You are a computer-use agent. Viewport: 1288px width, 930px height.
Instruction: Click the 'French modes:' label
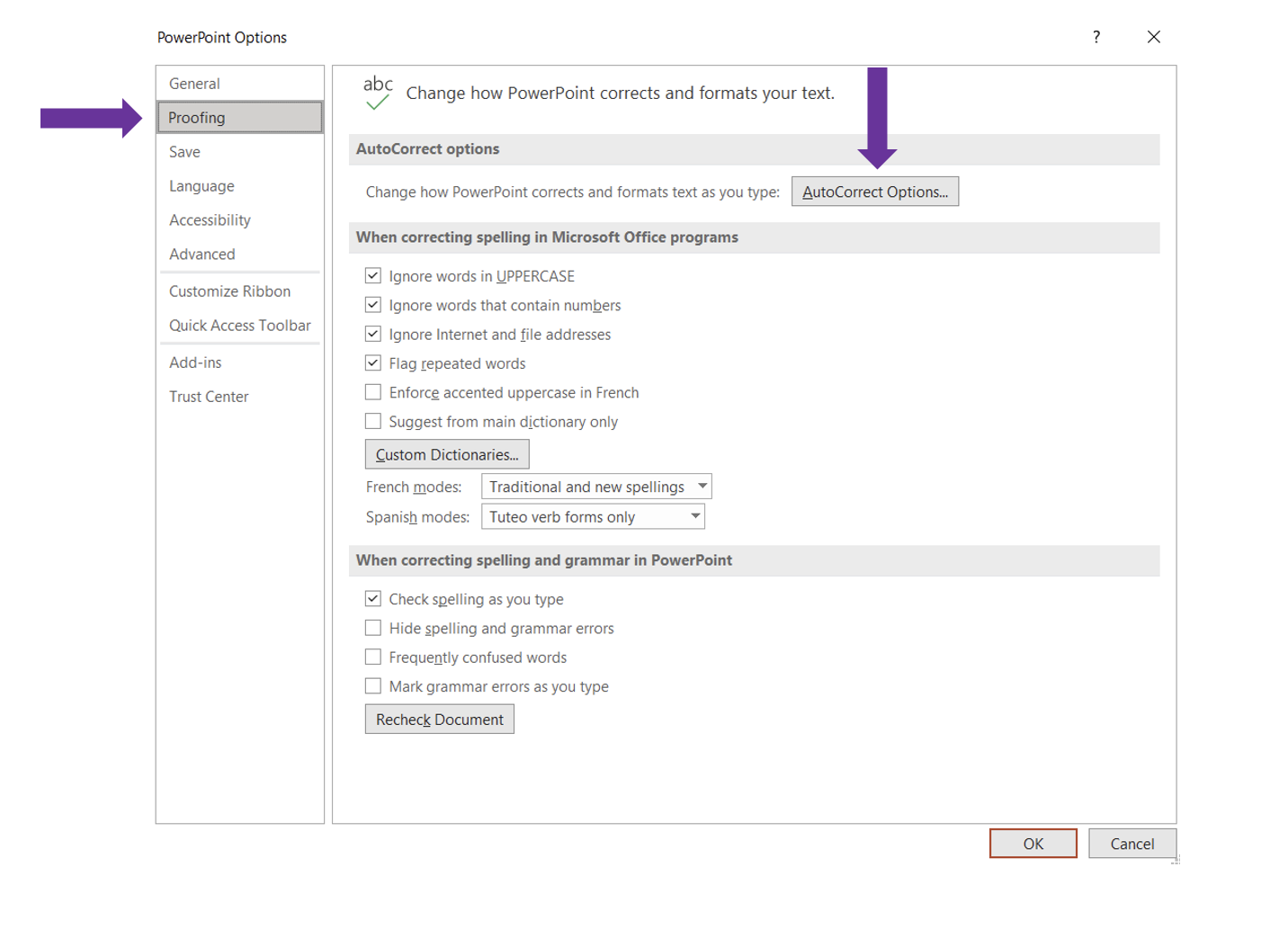(x=414, y=487)
